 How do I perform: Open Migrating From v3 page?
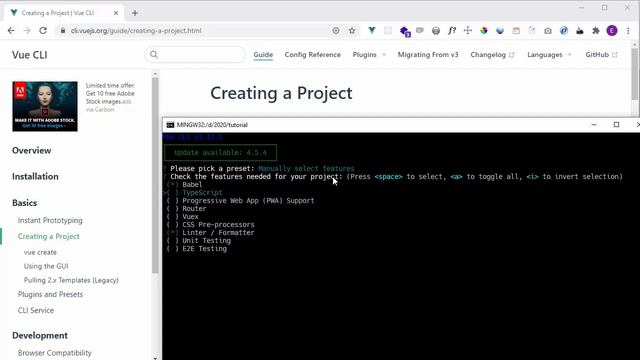pyautogui.click(x=428, y=55)
